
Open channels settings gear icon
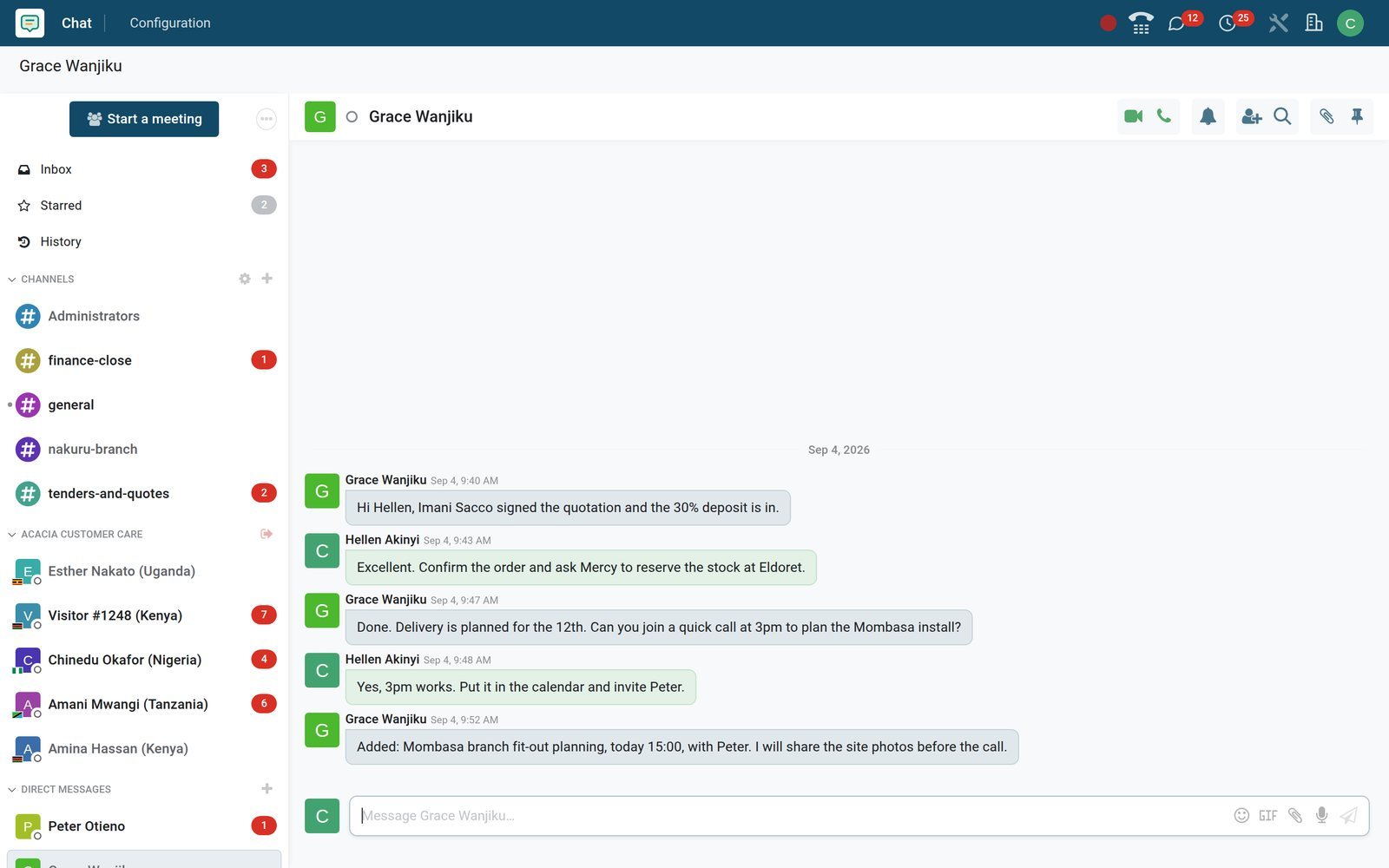pos(245,279)
